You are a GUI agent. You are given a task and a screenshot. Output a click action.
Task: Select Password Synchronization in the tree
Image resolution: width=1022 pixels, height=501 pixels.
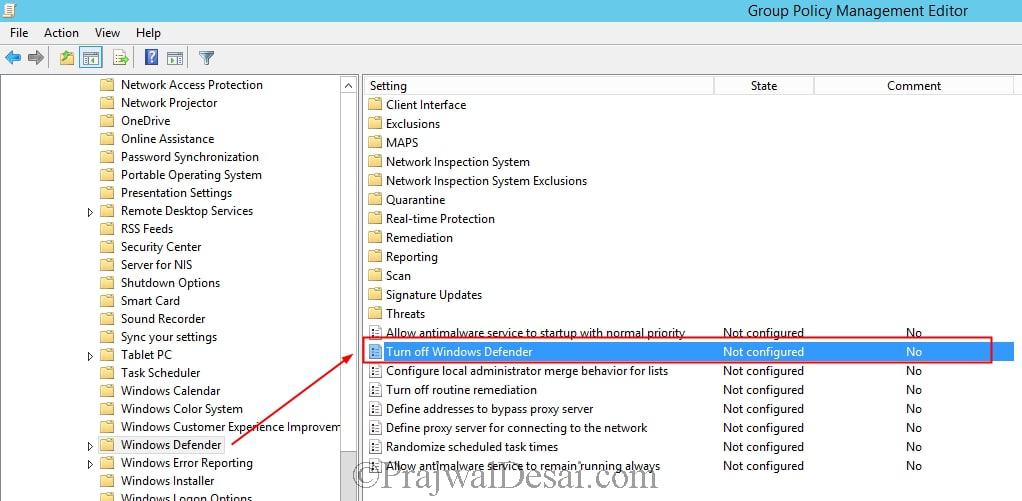[x=190, y=157]
